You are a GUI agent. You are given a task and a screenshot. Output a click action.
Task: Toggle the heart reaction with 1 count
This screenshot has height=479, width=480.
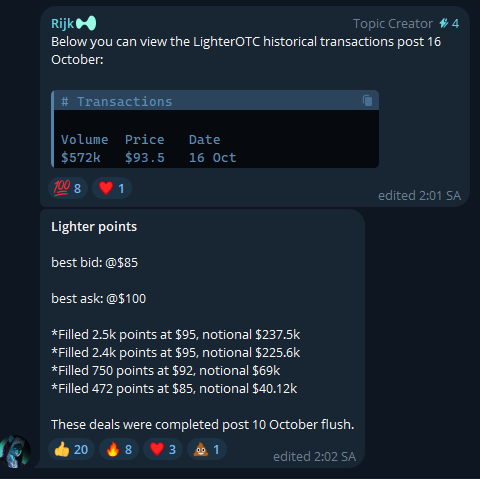(x=112, y=188)
